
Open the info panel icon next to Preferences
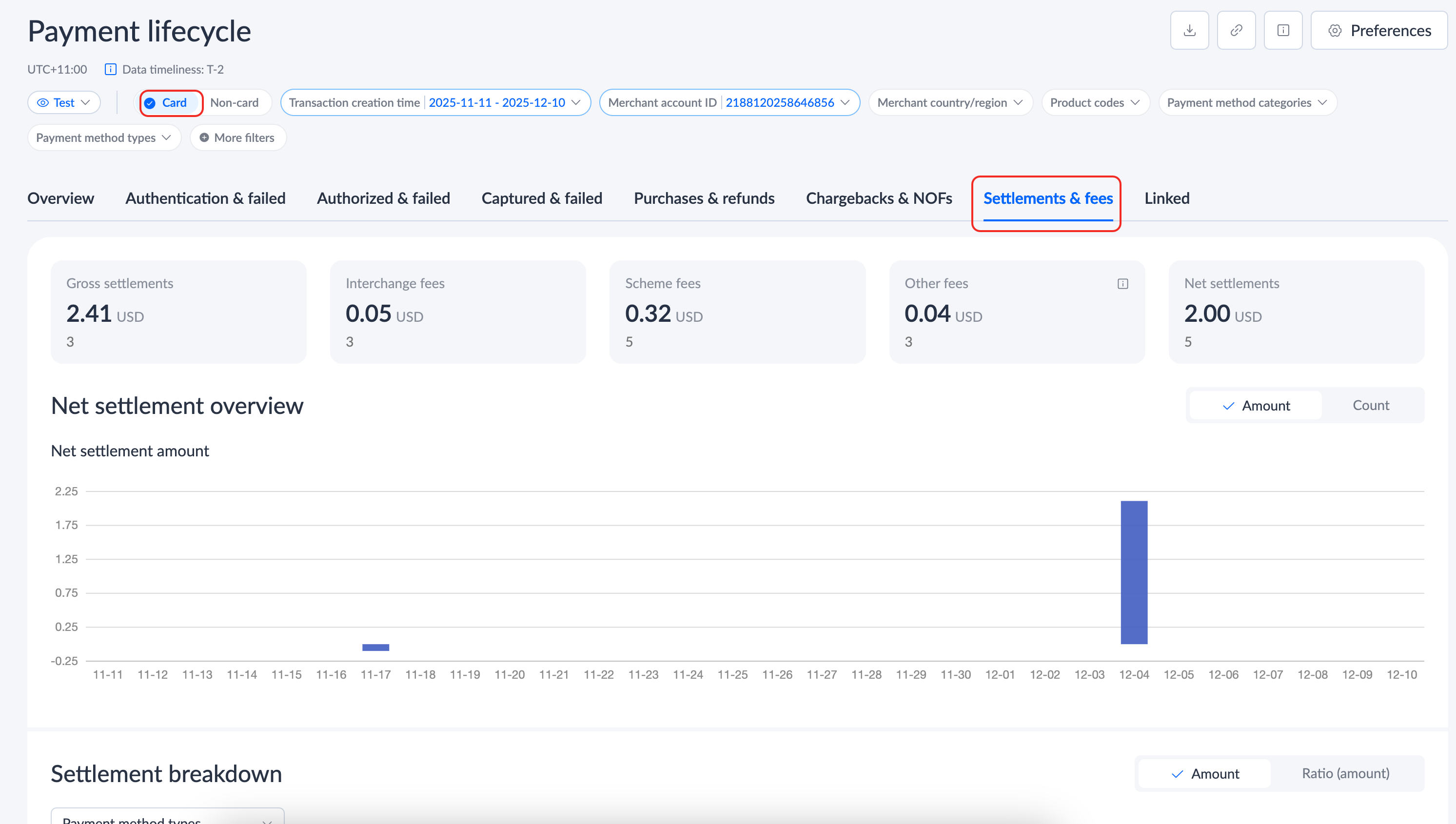point(1283,31)
